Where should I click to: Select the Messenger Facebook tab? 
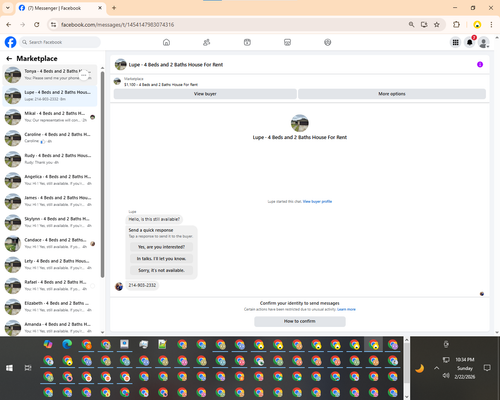coord(60,8)
